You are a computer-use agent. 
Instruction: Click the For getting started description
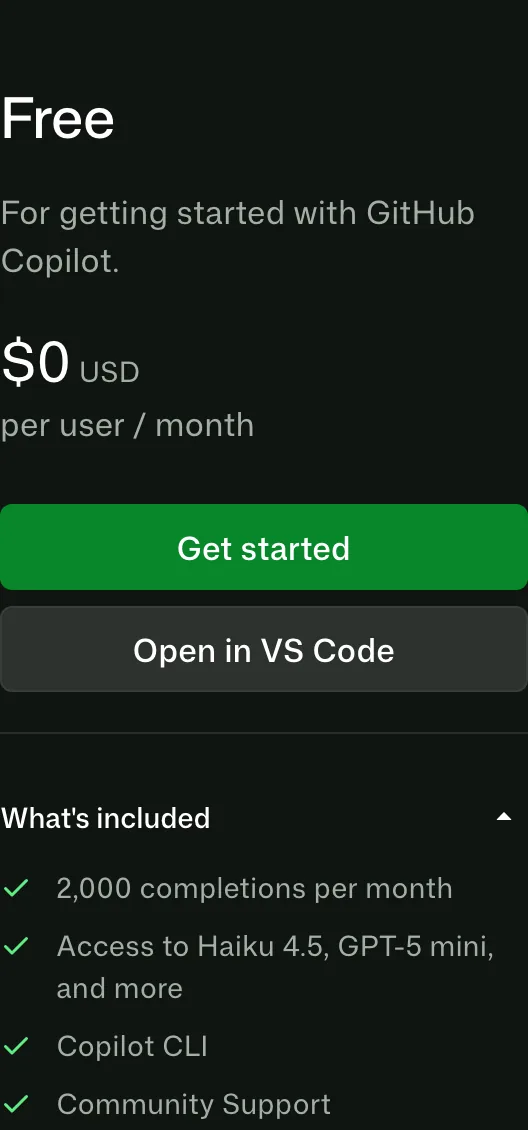(x=238, y=237)
